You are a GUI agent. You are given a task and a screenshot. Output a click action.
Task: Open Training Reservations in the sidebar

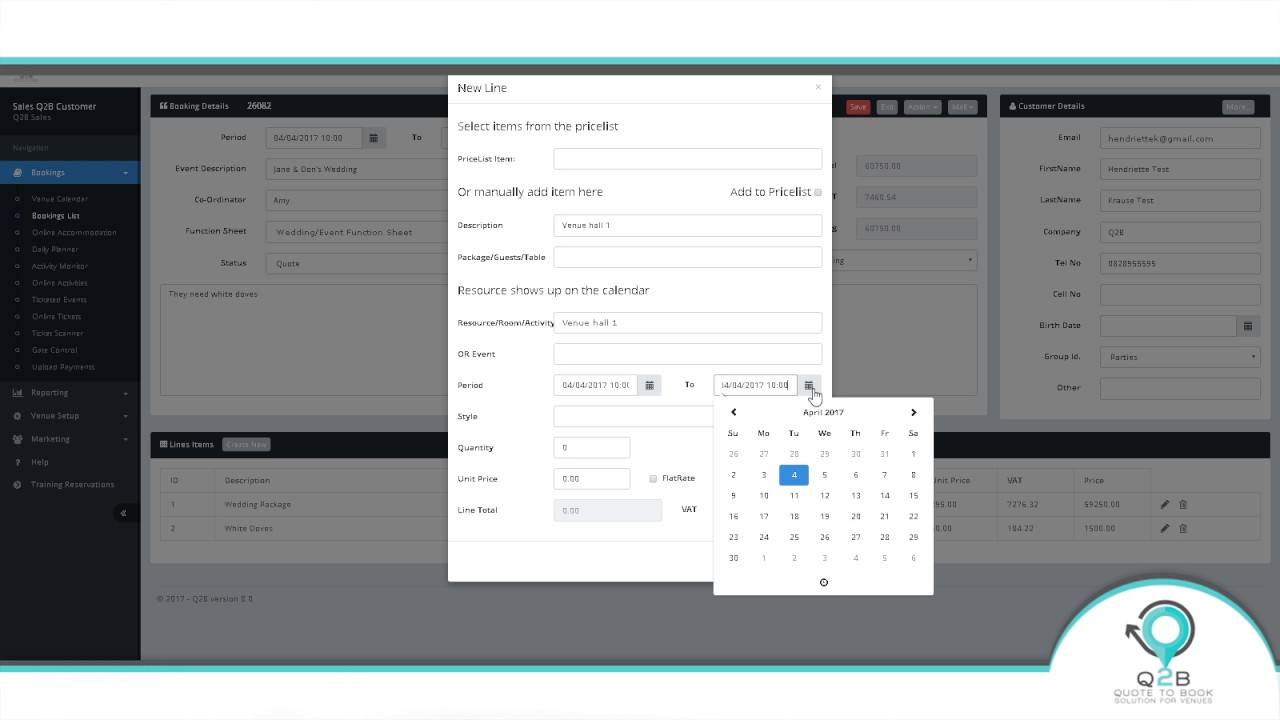click(x=72, y=485)
